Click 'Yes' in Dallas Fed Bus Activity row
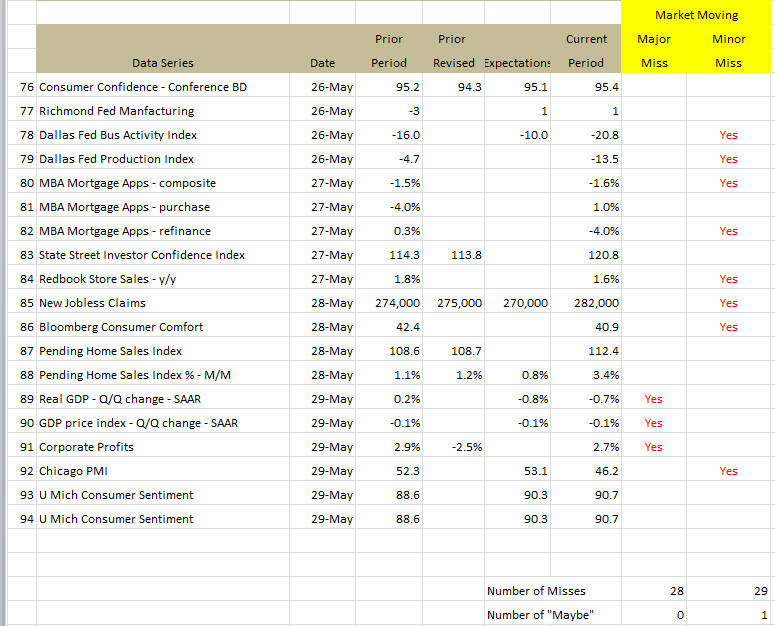 [729, 135]
